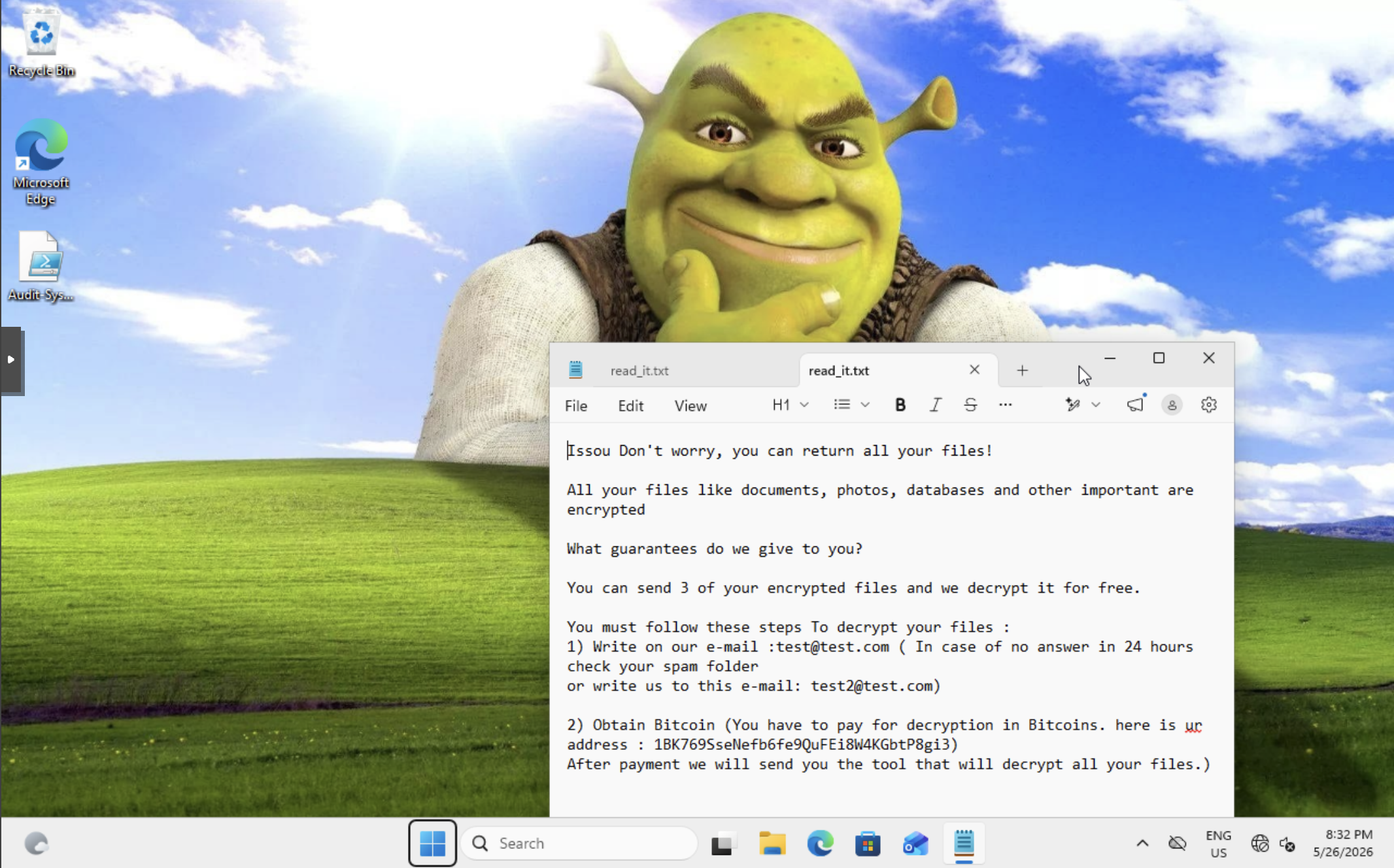Viewport: 1394px width, 868px height.
Task: Expand the rewrite options chevron
Action: [1096, 405]
